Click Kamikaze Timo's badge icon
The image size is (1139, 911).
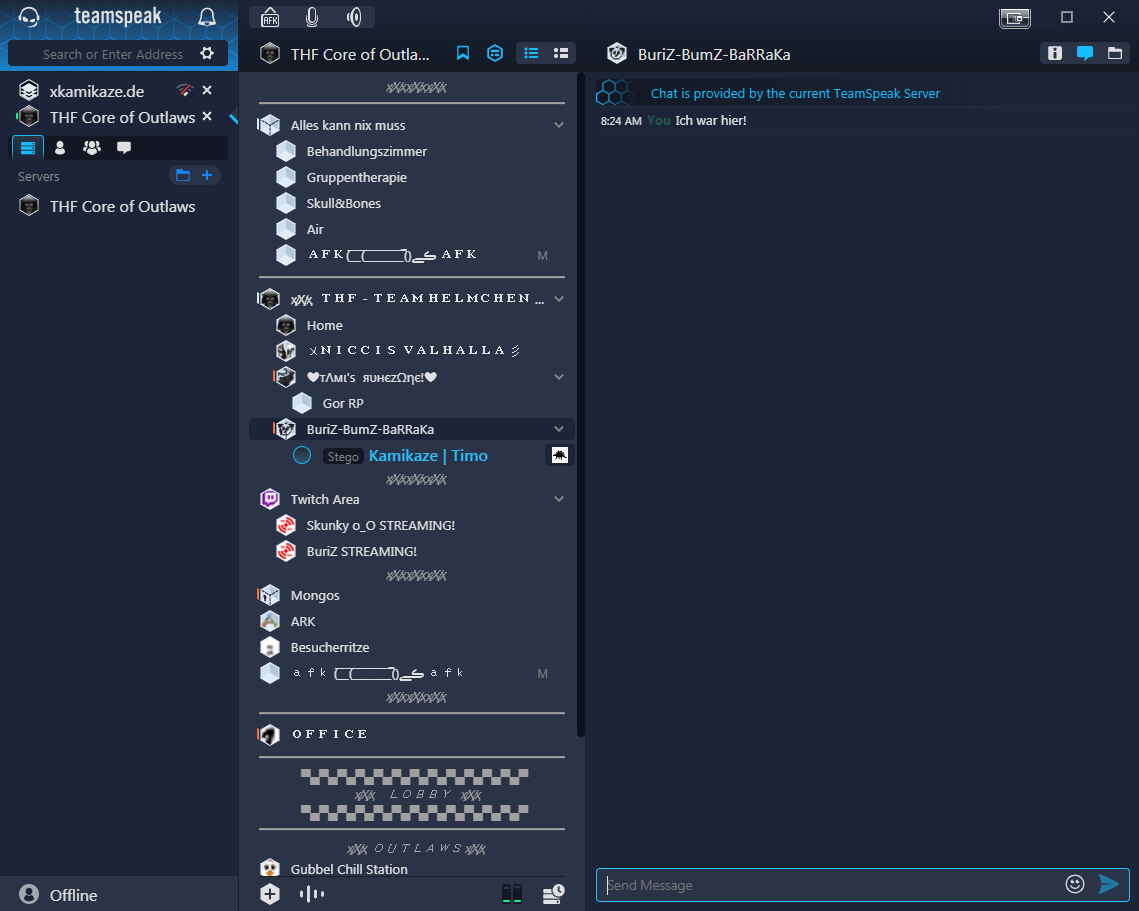coord(559,456)
